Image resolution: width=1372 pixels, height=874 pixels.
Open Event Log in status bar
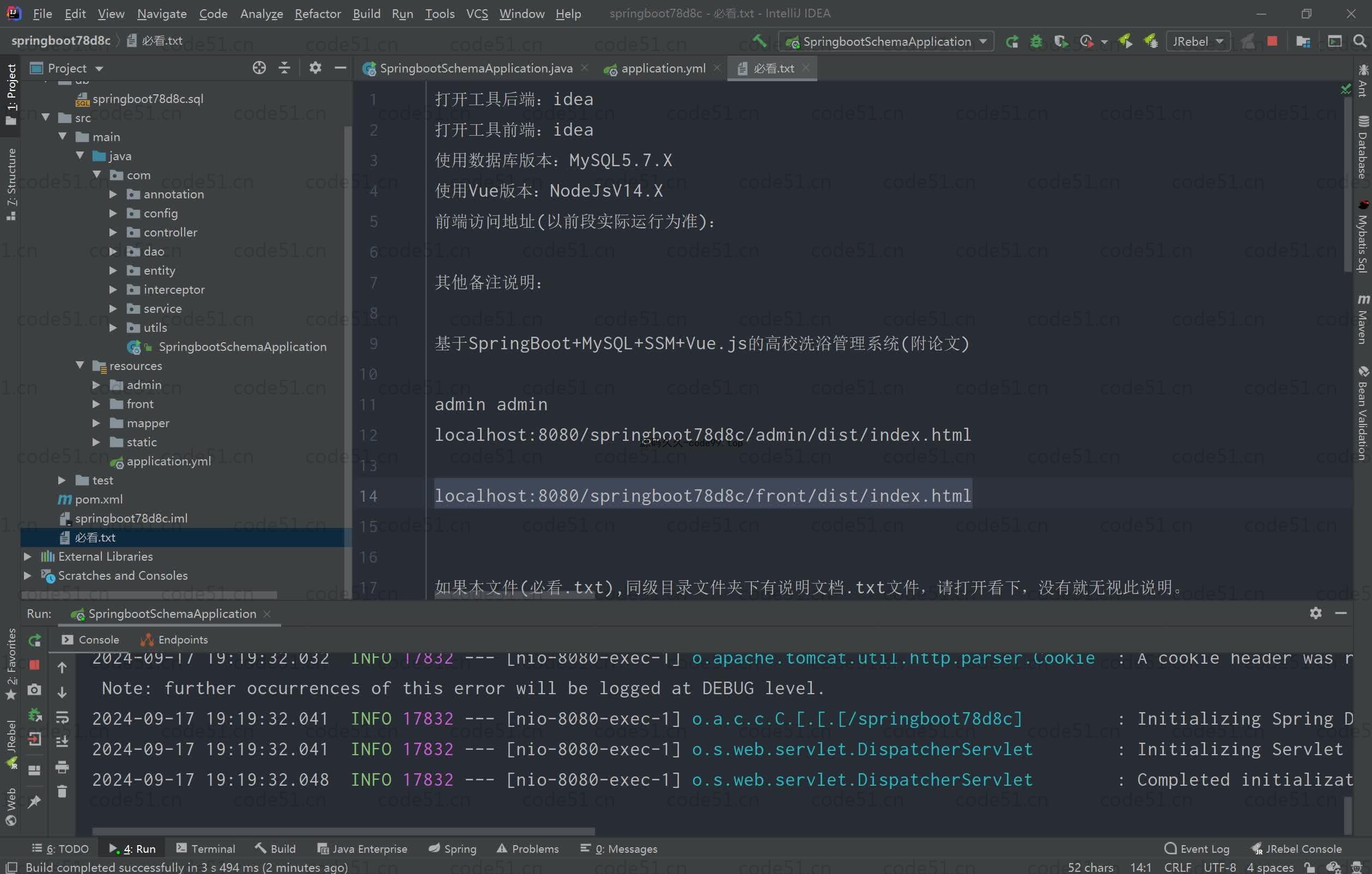[1197, 848]
